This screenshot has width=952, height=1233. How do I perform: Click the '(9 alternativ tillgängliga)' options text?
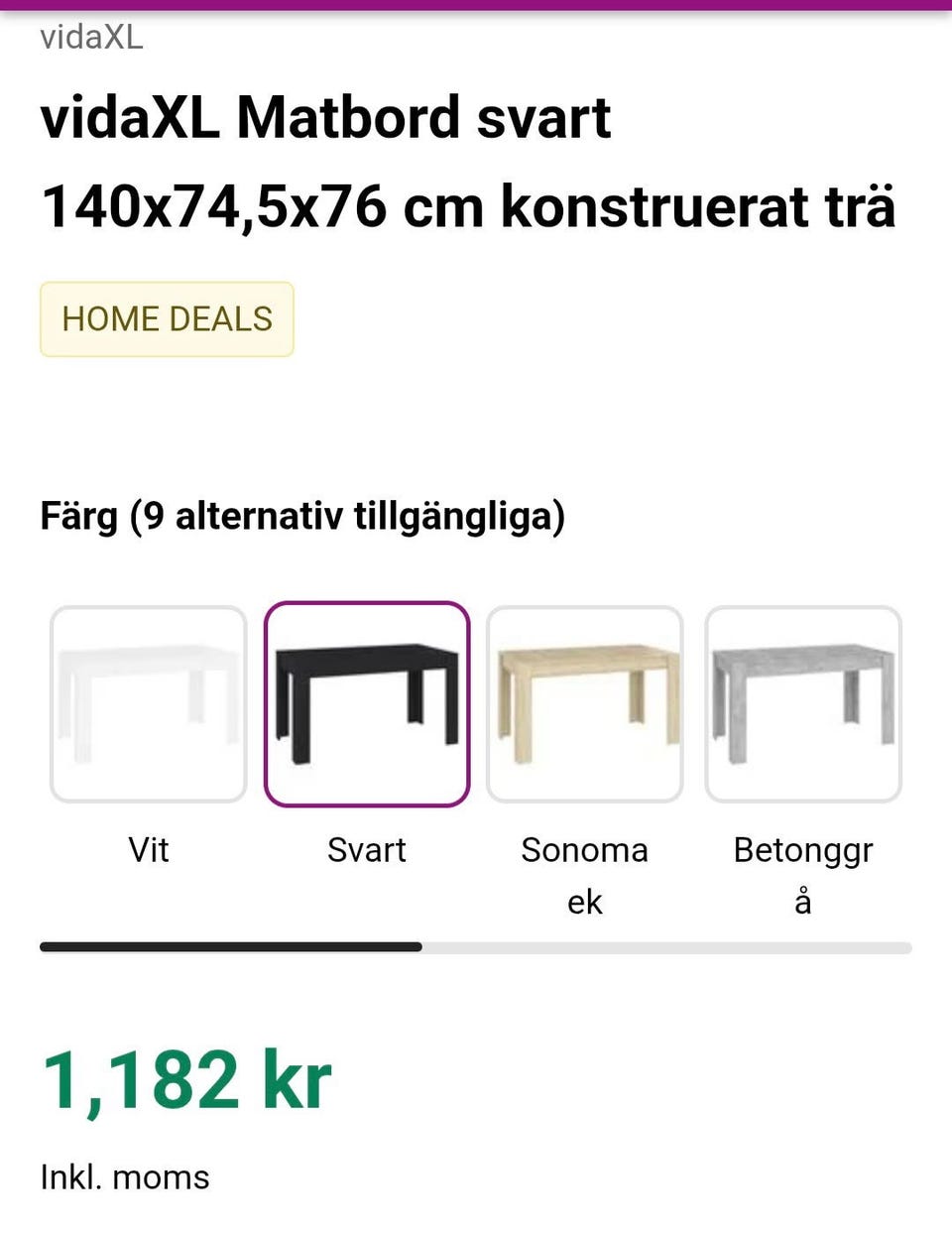[x=347, y=517]
